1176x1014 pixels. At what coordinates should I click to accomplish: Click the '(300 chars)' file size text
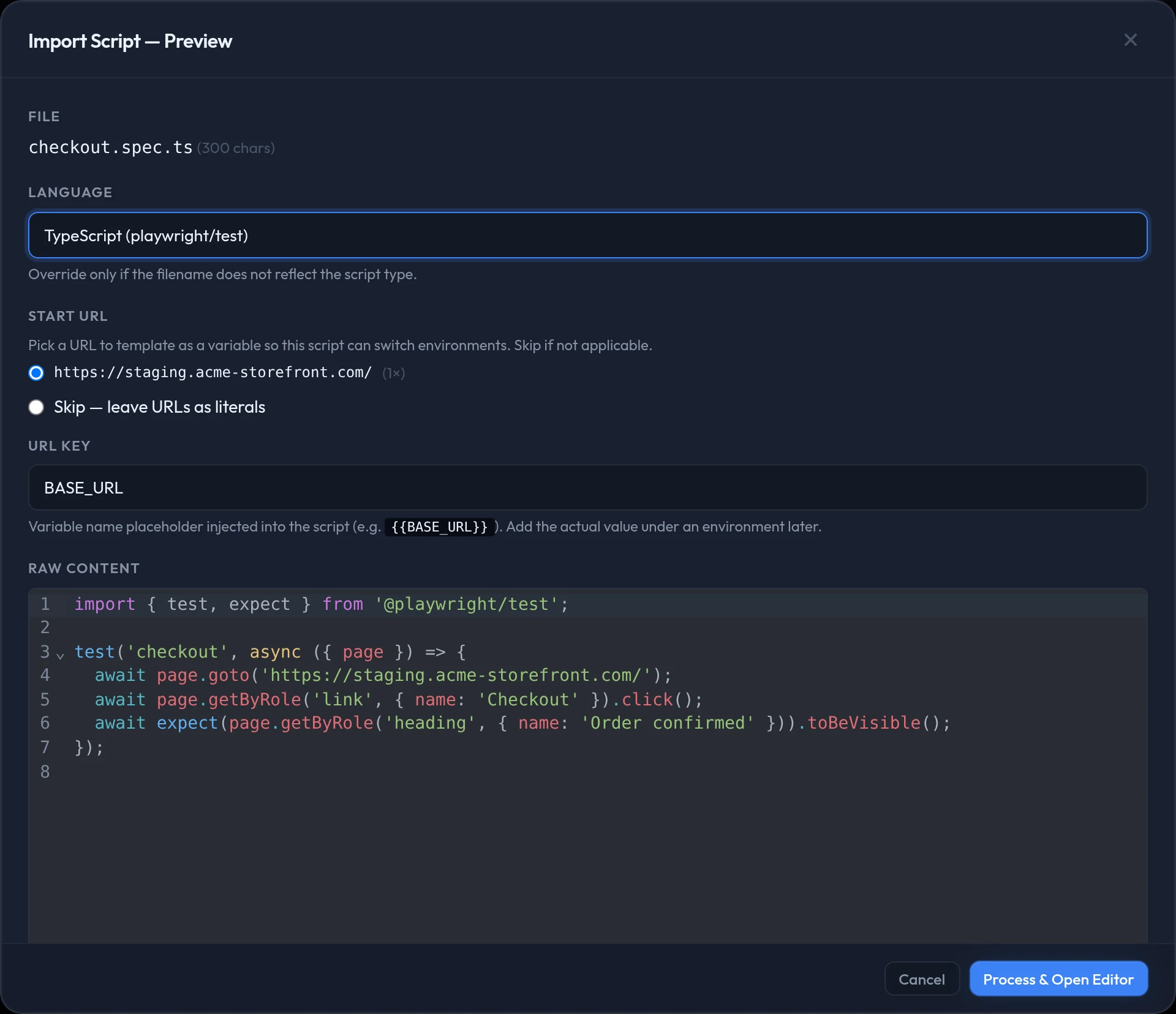[236, 148]
